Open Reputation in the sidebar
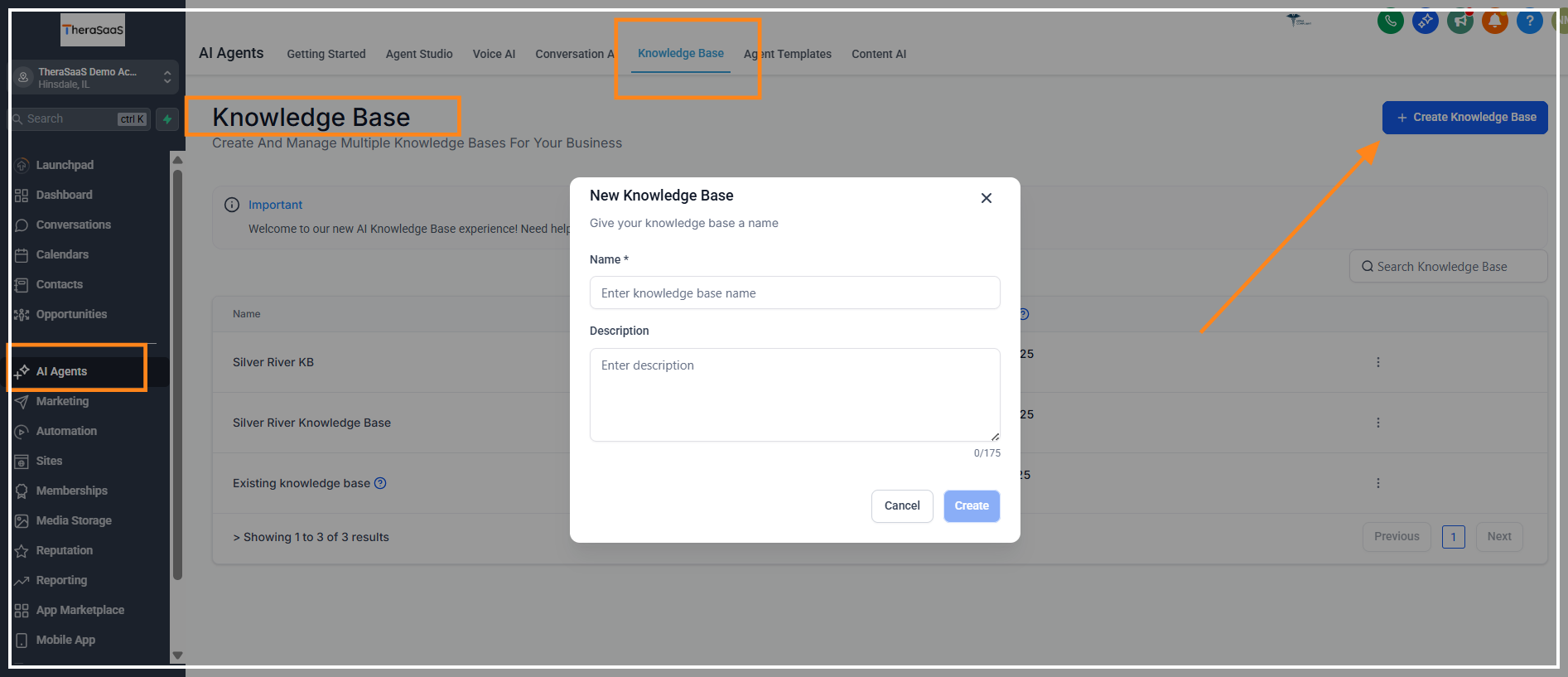This screenshot has height=677, width=1568. pyautogui.click(x=64, y=550)
